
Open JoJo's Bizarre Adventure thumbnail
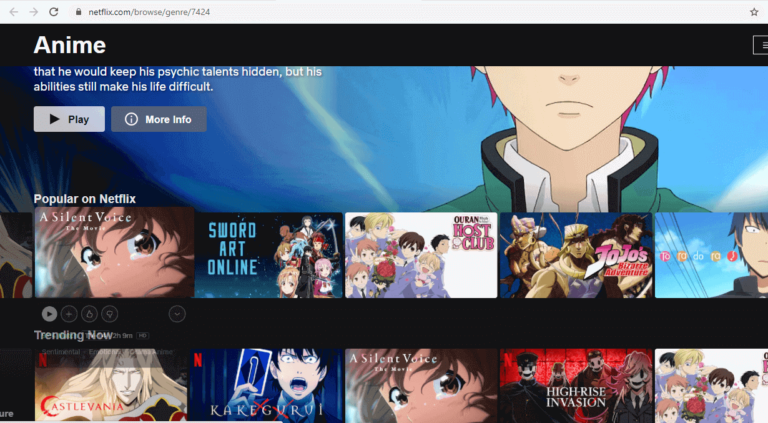coord(576,255)
